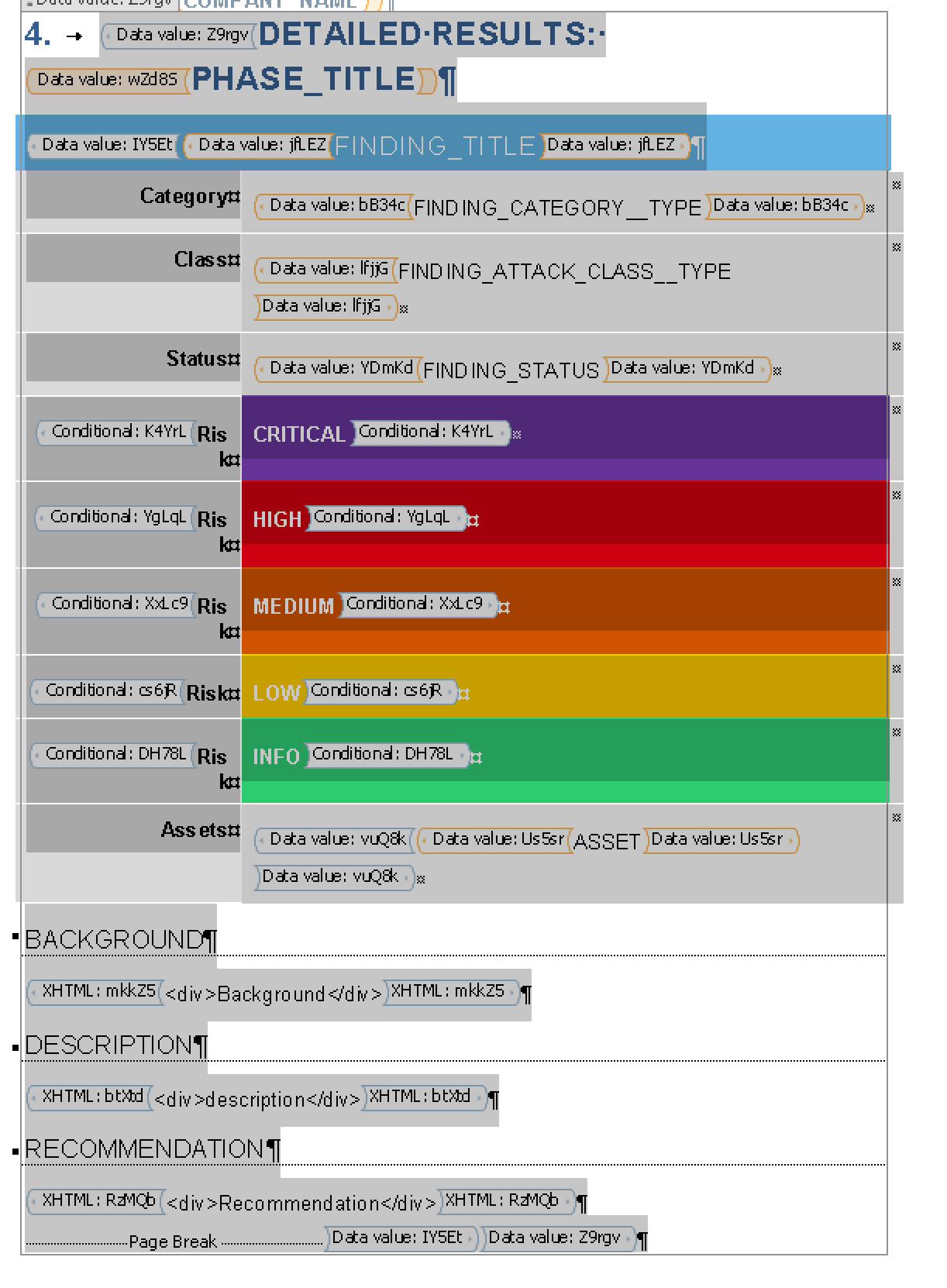947x1288 pixels.
Task: Click the Page Break marker line
Action: [173, 1242]
